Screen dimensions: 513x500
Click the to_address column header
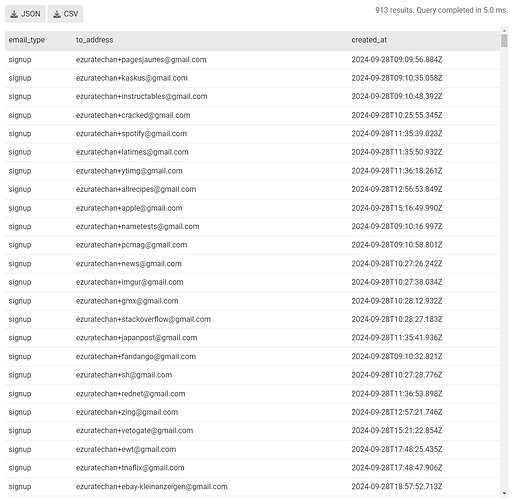94,40
